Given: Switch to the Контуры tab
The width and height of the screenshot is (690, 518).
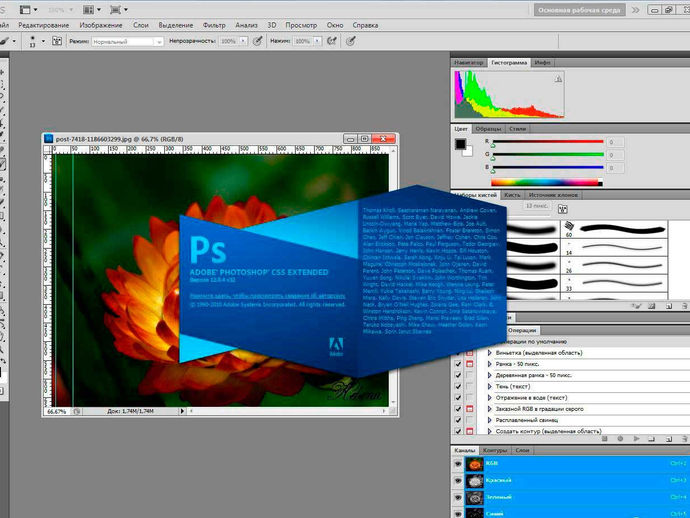Looking at the screenshot, I should [495, 450].
